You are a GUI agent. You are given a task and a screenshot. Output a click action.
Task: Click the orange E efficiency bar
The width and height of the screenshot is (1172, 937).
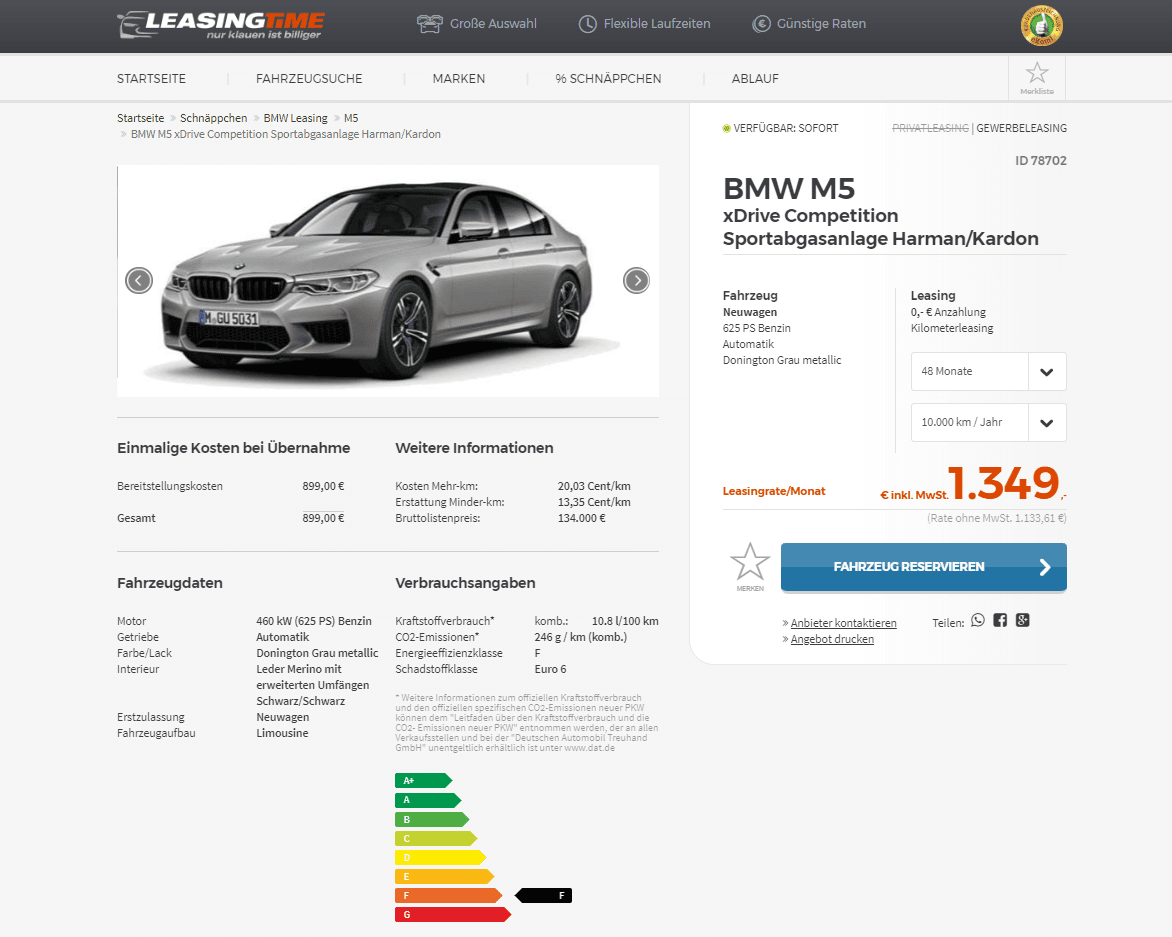point(445,876)
